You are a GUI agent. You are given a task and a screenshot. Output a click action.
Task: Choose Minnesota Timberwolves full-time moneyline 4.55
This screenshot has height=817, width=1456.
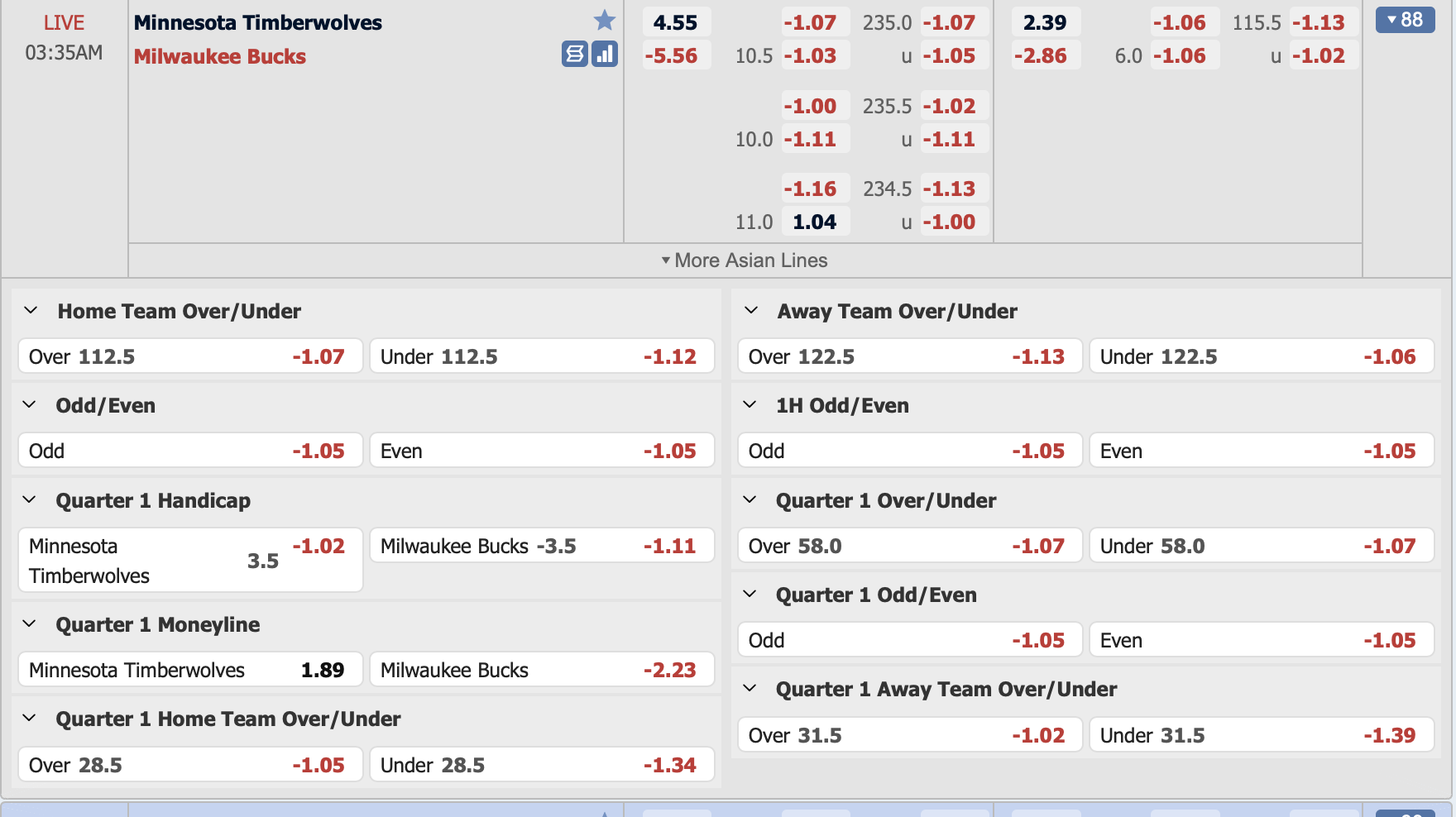676,22
